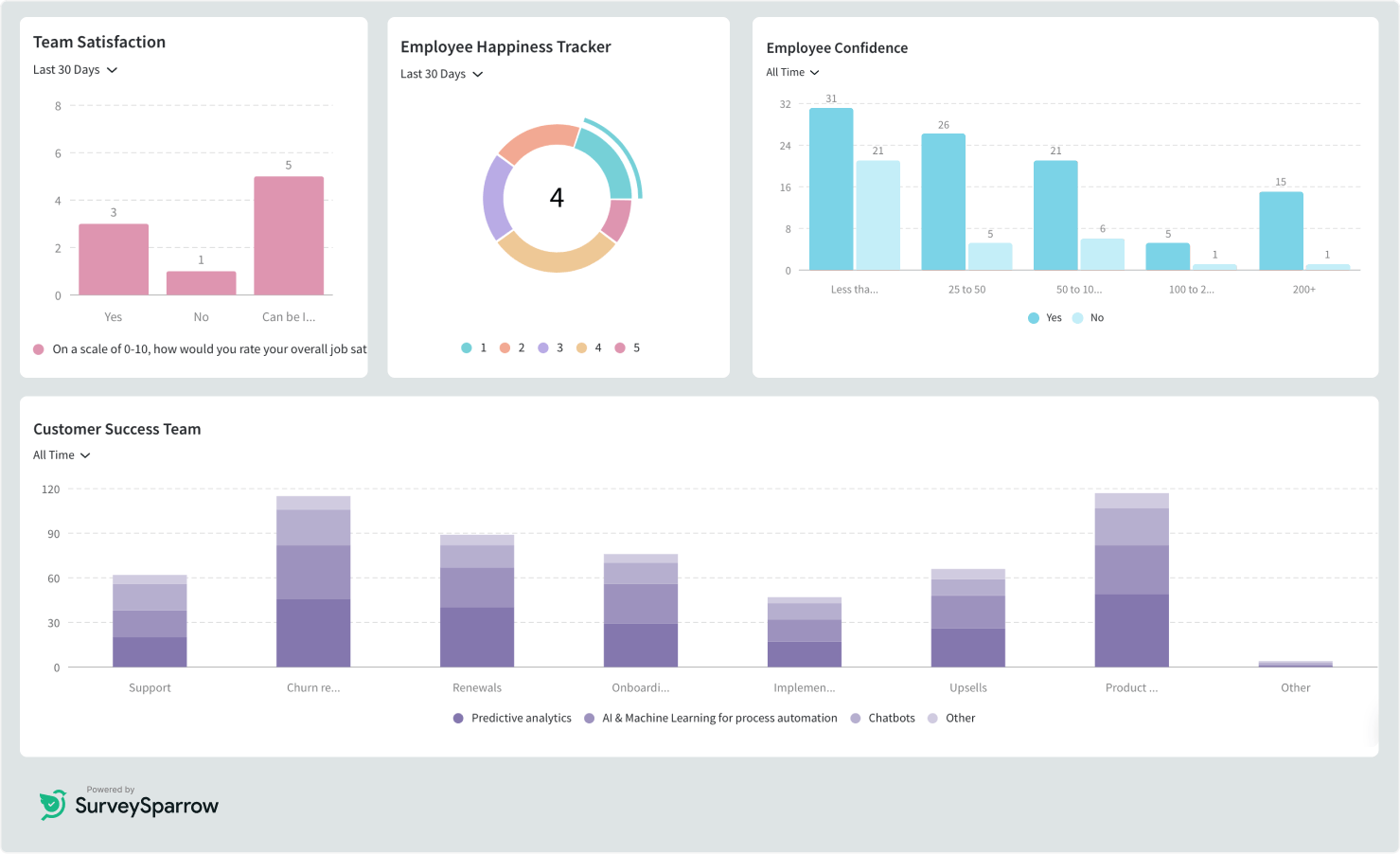Click the Powered by text
The height and width of the screenshot is (854, 1400).
click(x=111, y=790)
